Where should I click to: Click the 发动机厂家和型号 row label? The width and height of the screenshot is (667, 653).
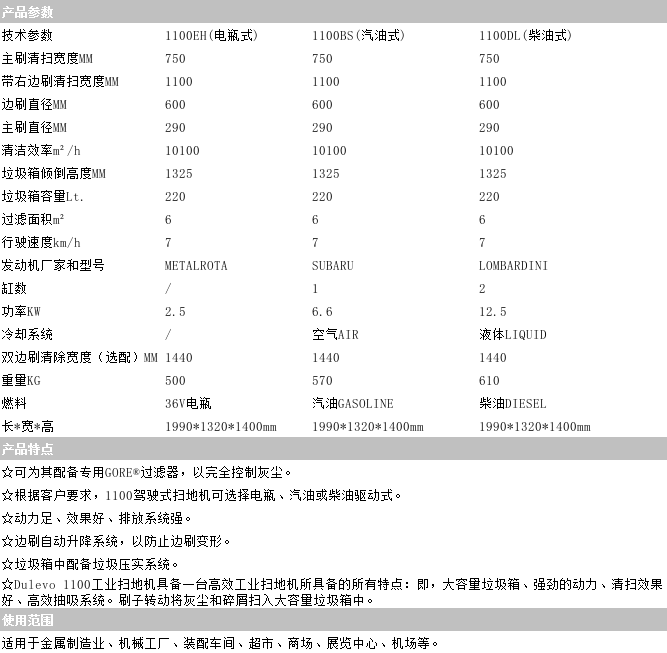point(53,266)
